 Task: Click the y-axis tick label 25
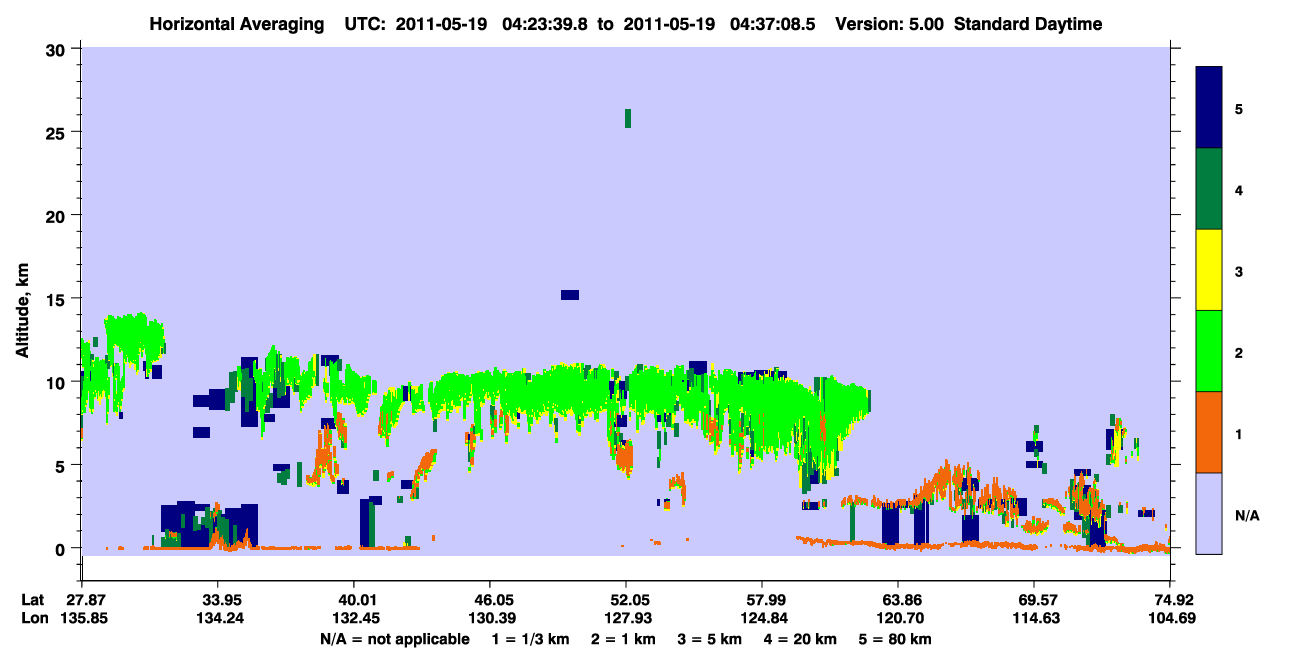tap(58, 132)
